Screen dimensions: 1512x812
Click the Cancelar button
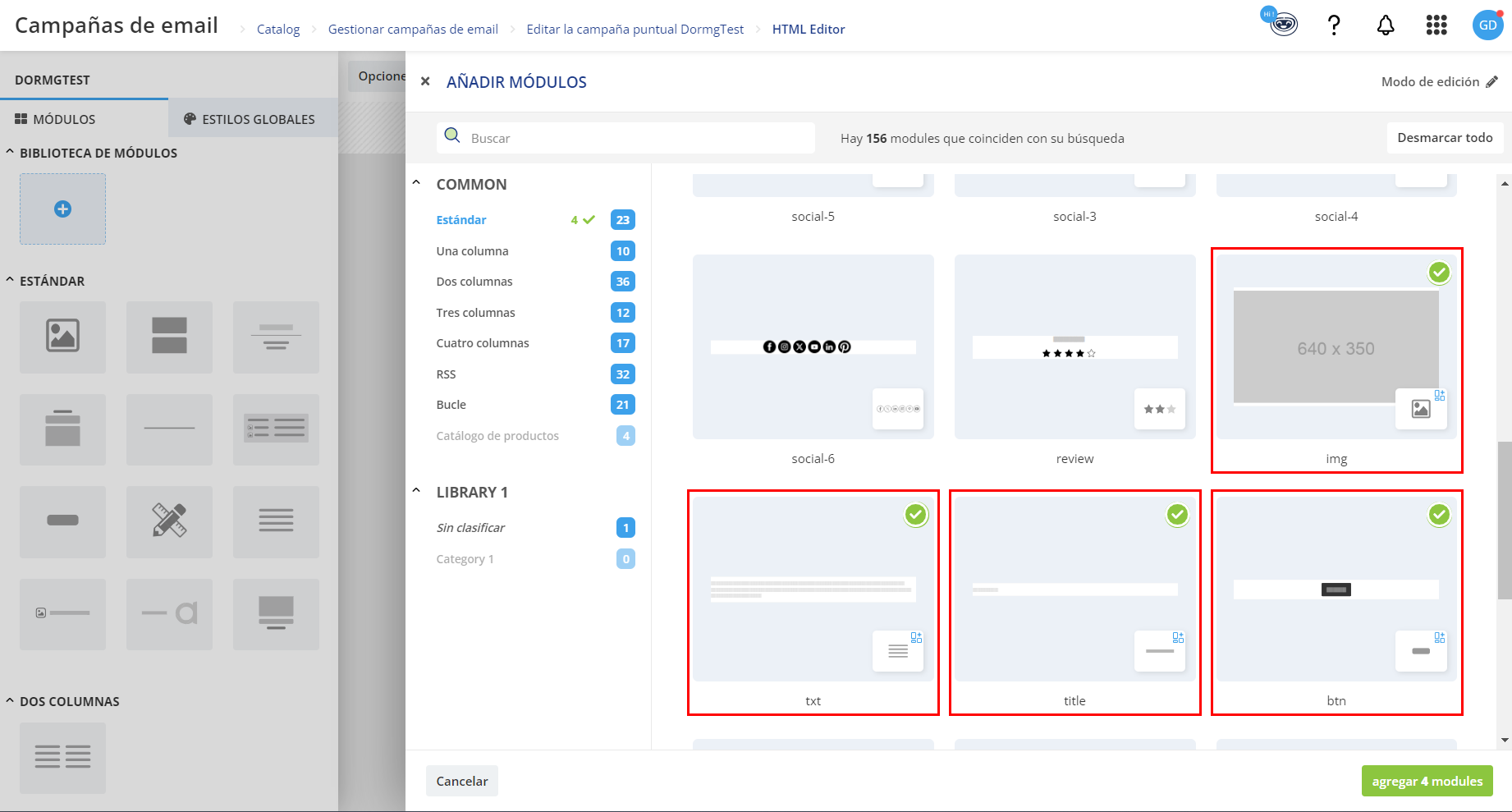(462, 781)
